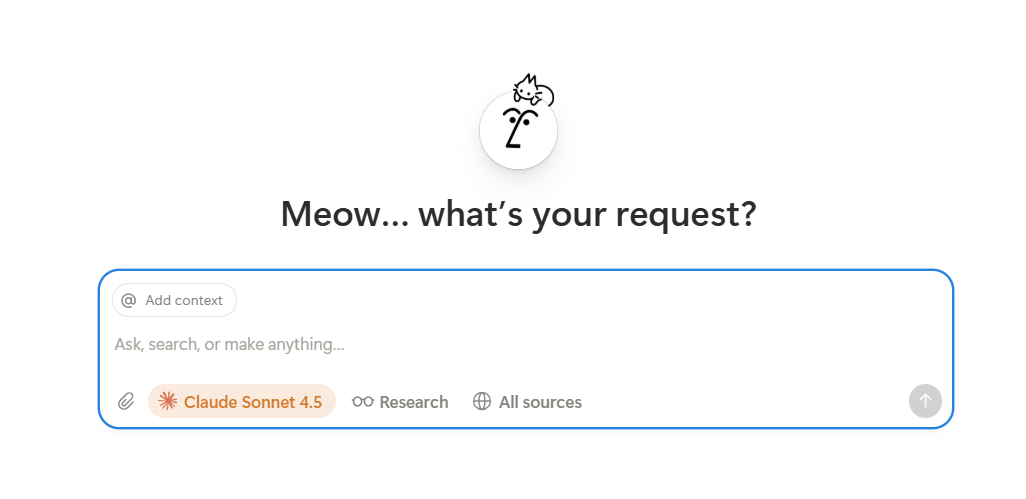This screenshot has width=1026, height=499.
Task: Click the cat doodle above the avatar
Action: pos(533,90)
